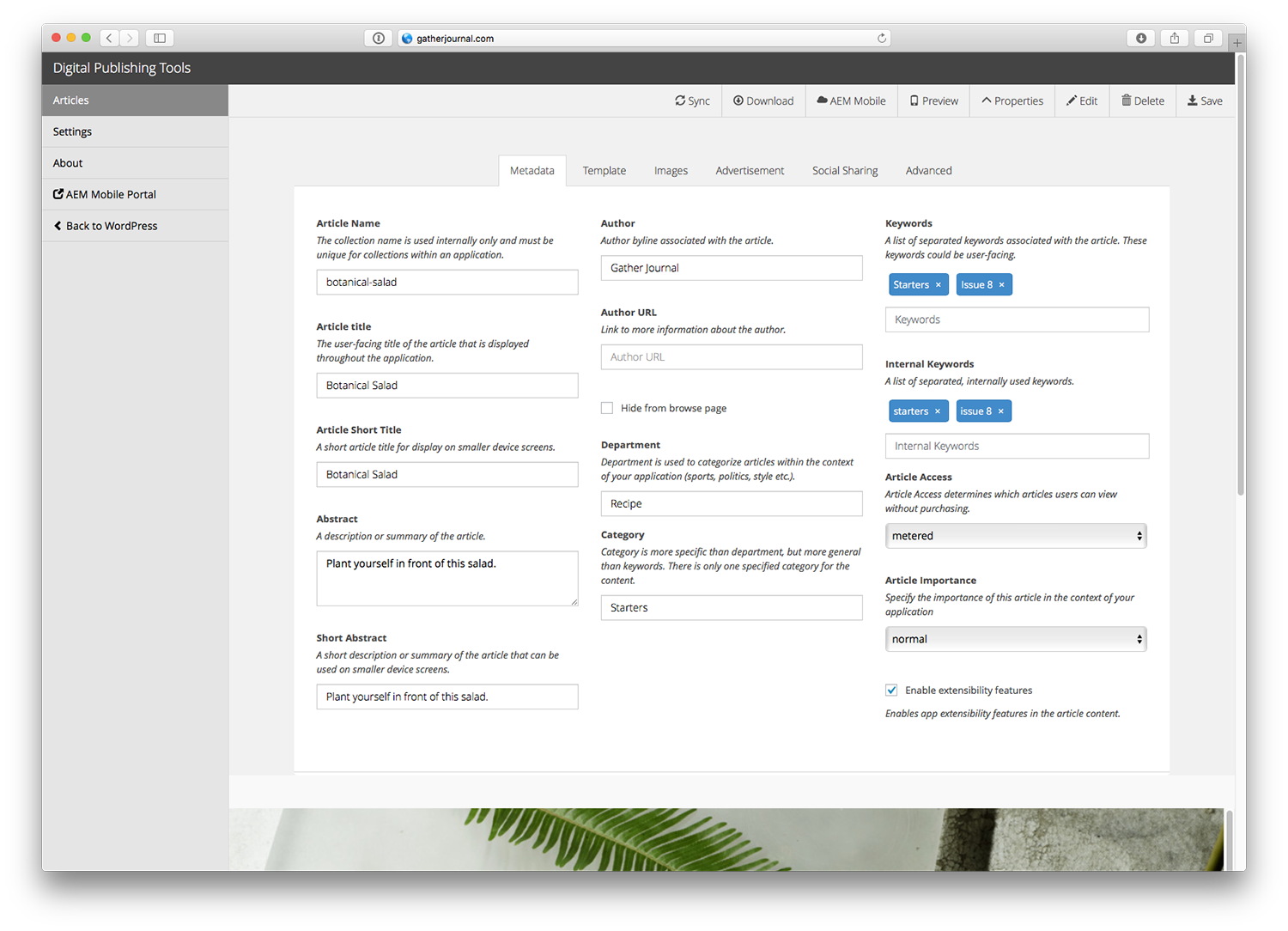Screen dimensions: 1288x931
Task: Remove the starters internal keyword tag
Action: point(938,411)
